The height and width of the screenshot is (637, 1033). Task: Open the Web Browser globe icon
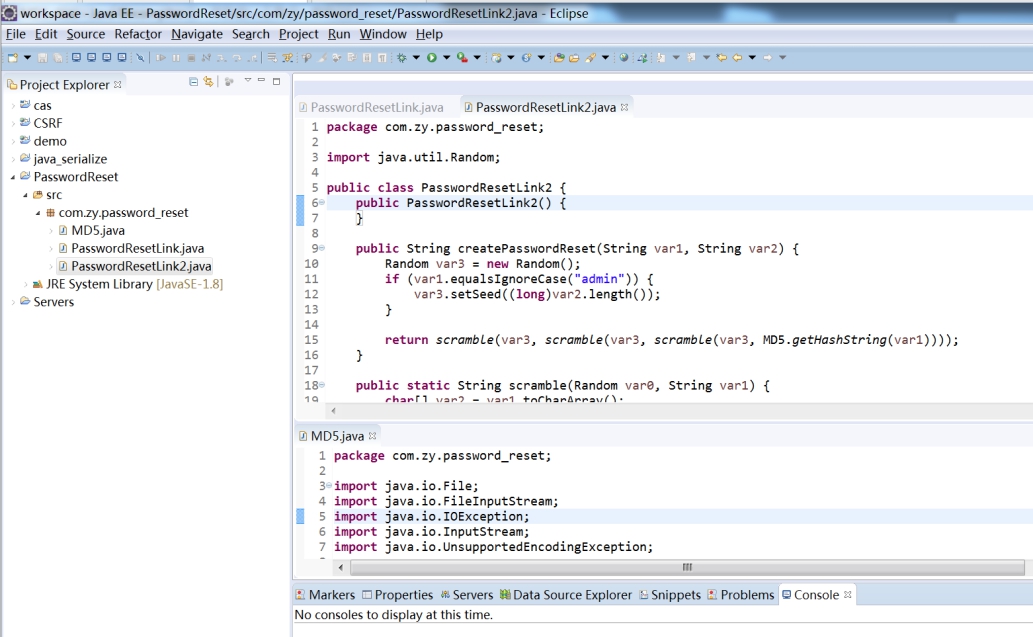pos(624,58)
